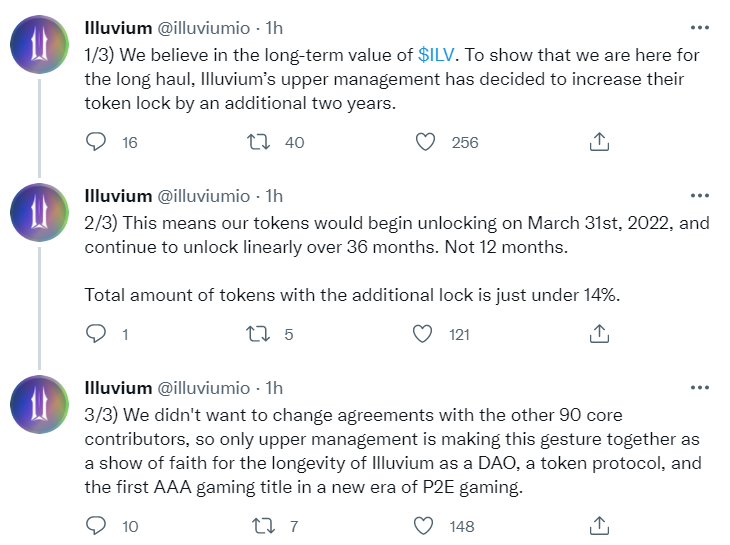Retweet the 2/3 tweet with 5 retweets
The height and width of the screenshot is (545, 730).
click(x=259, y=334)
